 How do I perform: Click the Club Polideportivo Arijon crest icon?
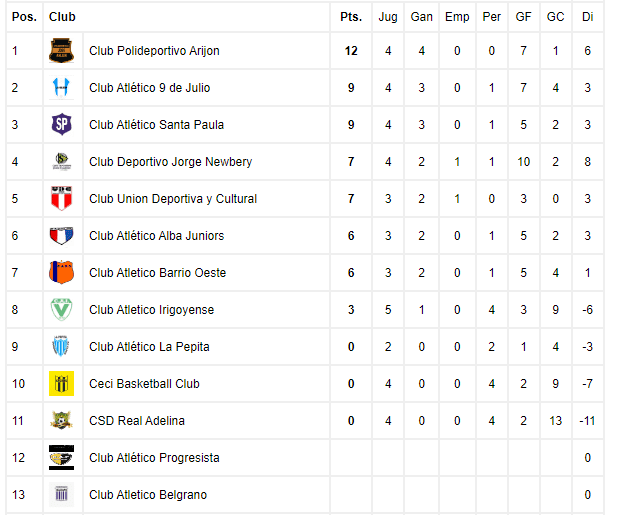[61, 51]
